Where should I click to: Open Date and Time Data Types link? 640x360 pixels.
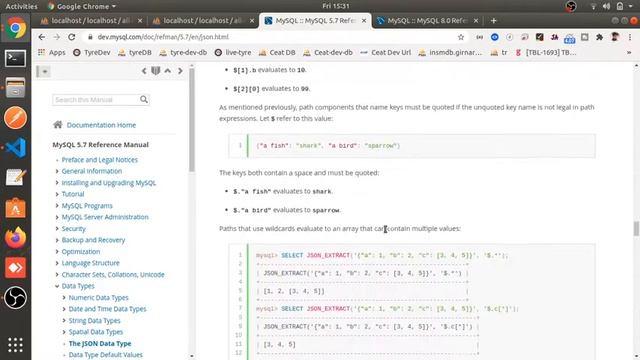pyautogui.click(x=107, y=309)
